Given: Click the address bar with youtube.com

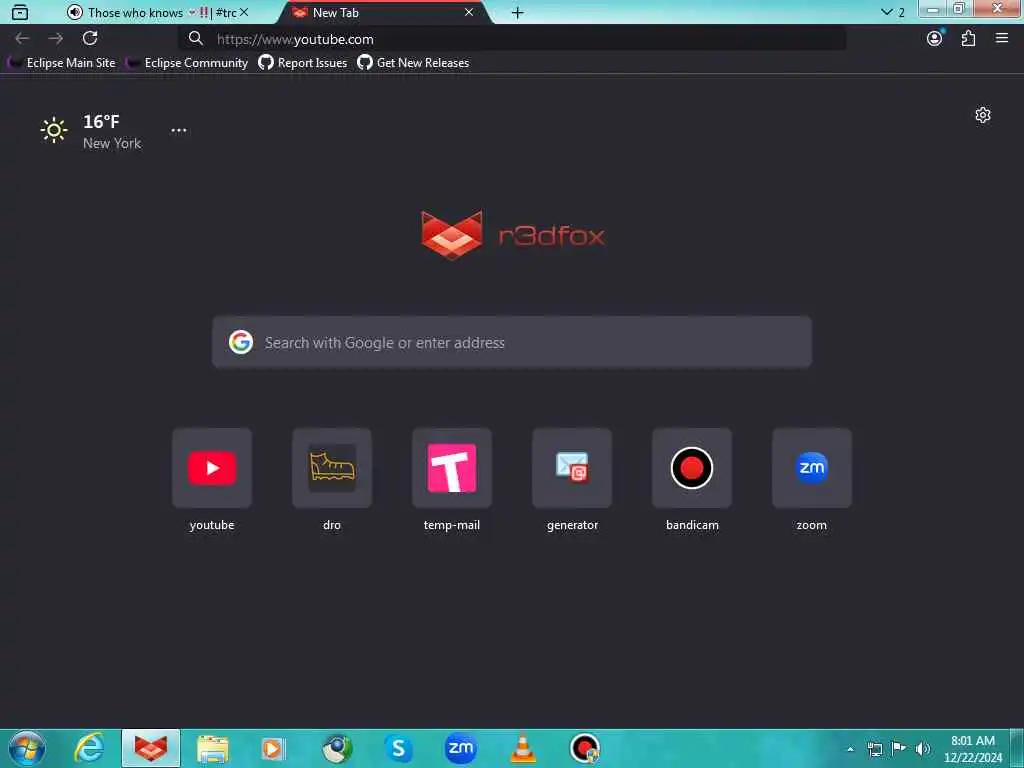Looking at the screenshot, I should (512, 39).
